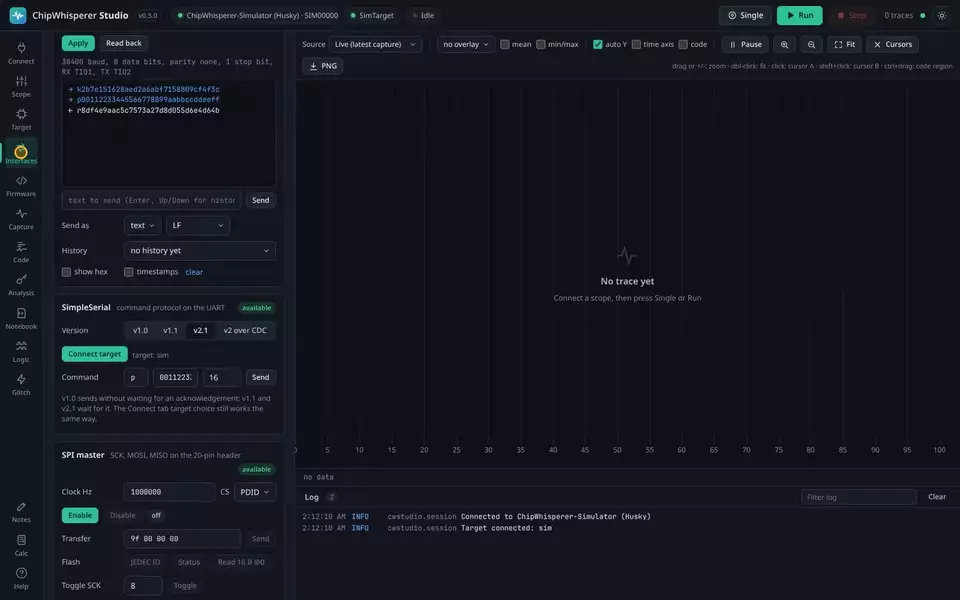Open the Capture sidebar page
The width and height of the screenshot is (960, 600).
(21, 219)
